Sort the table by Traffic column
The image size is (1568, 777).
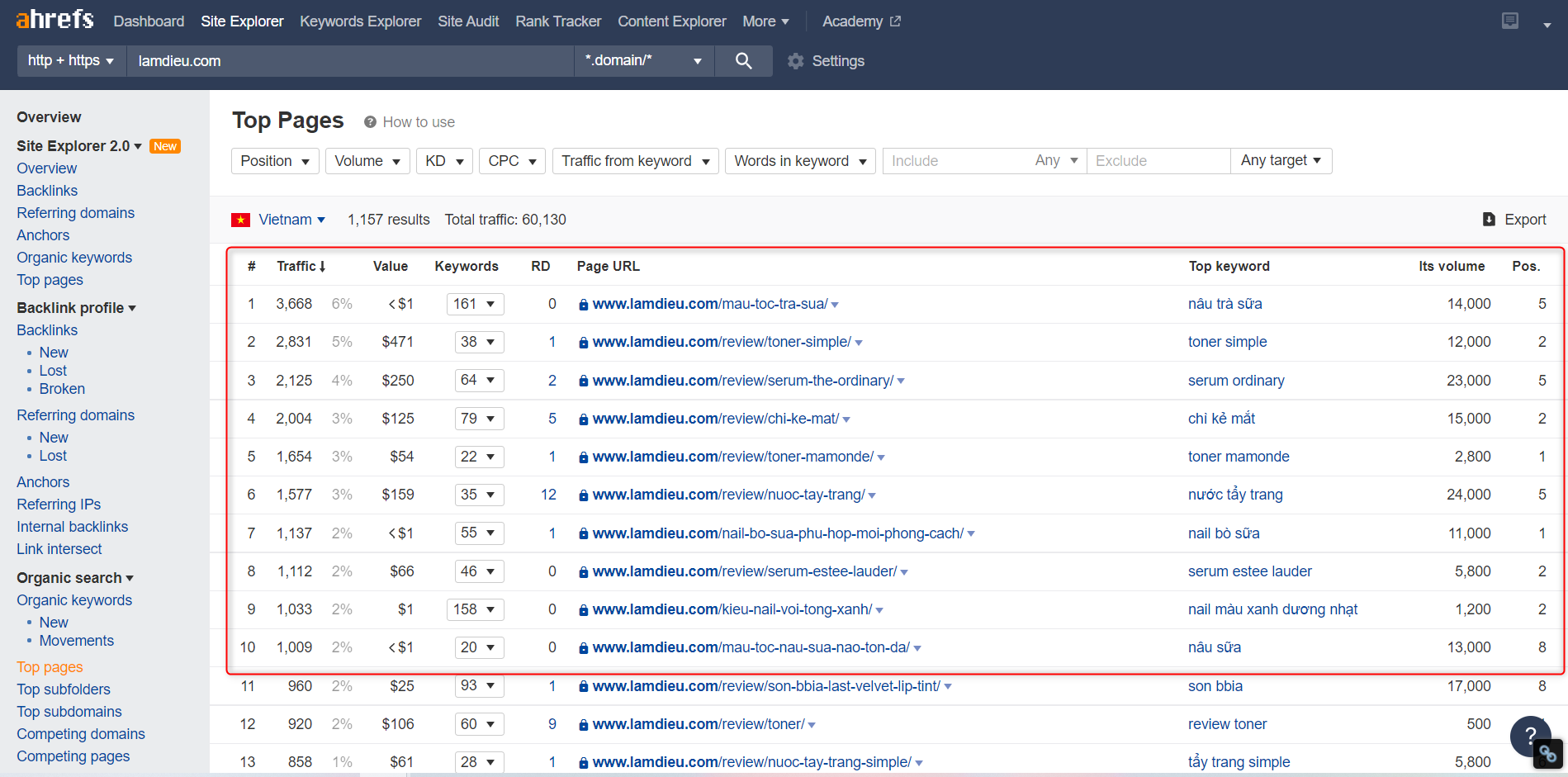(x=301, y=266)
